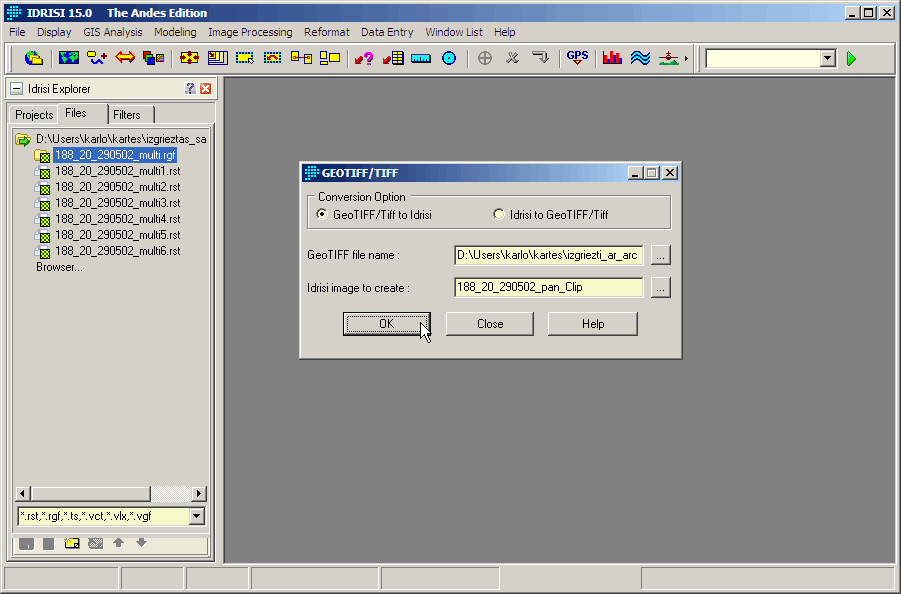
Task: Click the down arrow icon at Explorer bottom
Action: click(x=141, y=542)
